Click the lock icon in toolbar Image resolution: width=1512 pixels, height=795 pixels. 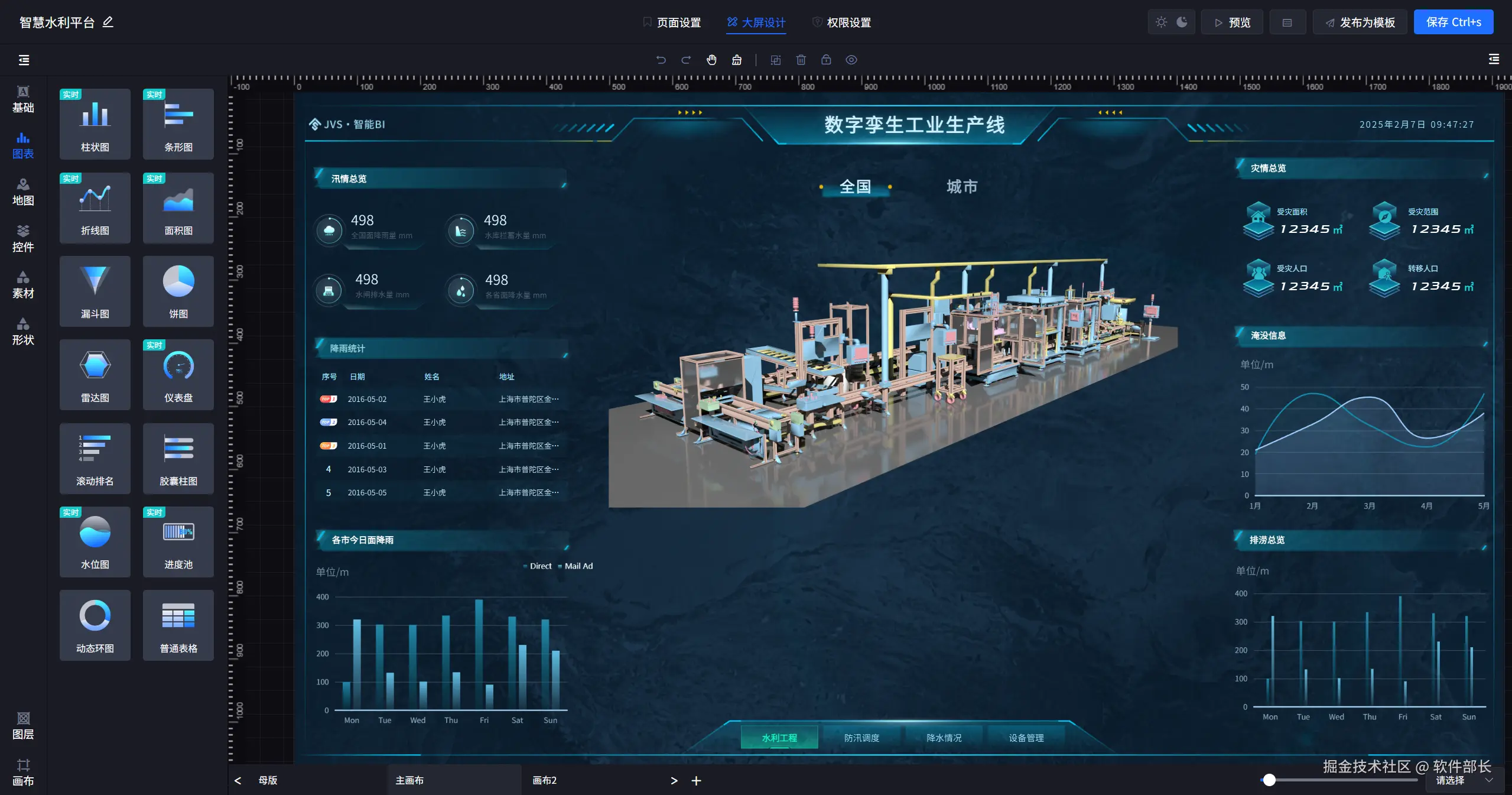(826, 60)
